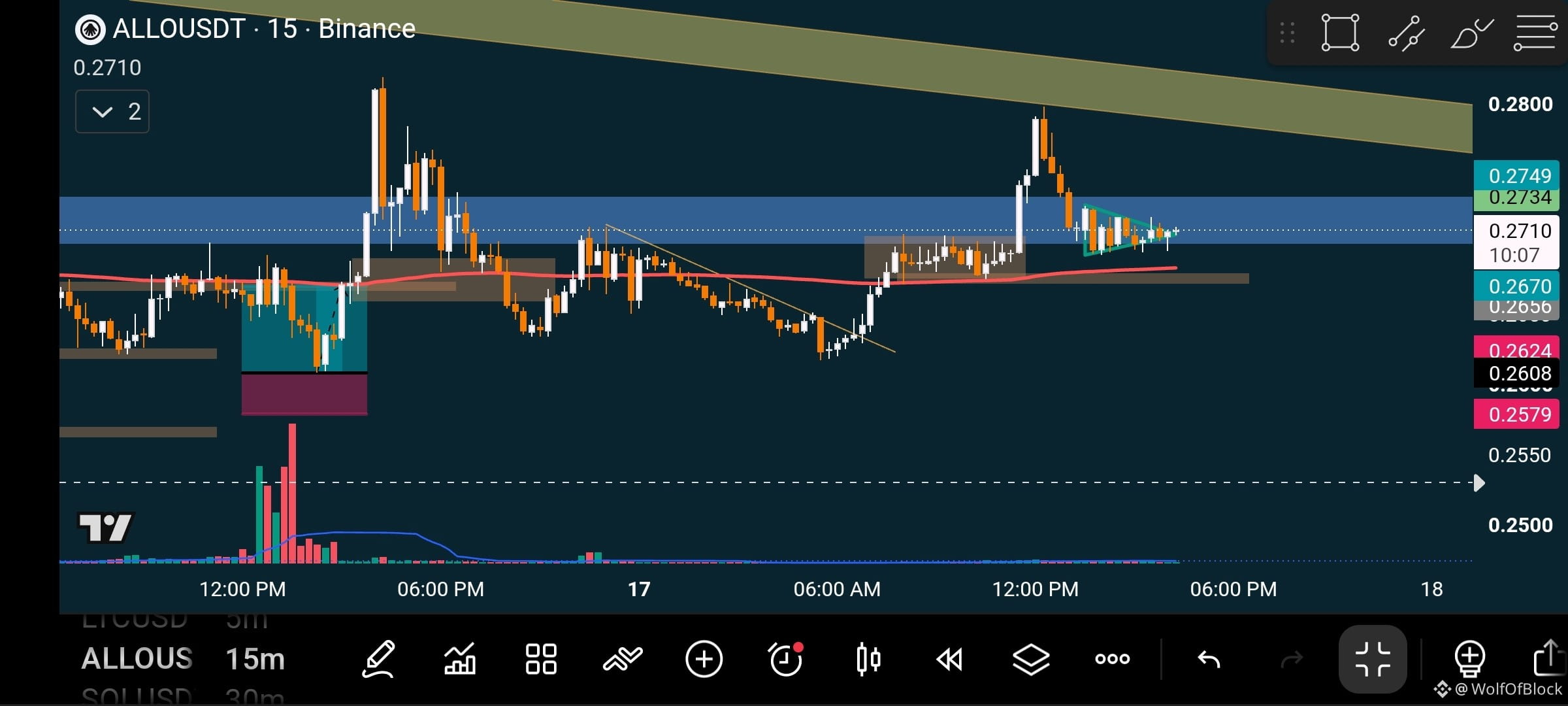Publish an idea with bulb-plus icon
The width and height of the screenshot is (1568, 706).
1469,659
